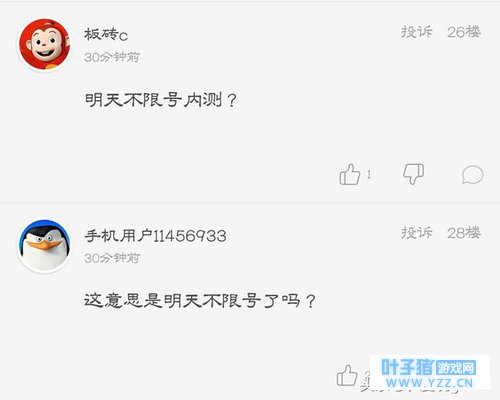
Task: Like 板砖c's comment with thumbs-up icon
Action: point(350,174)
